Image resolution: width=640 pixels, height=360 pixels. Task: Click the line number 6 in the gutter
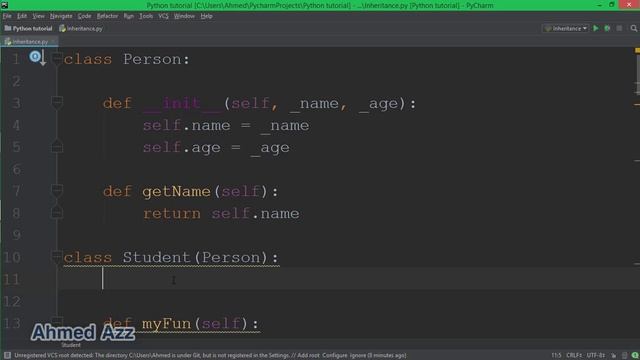coord(16,169)
